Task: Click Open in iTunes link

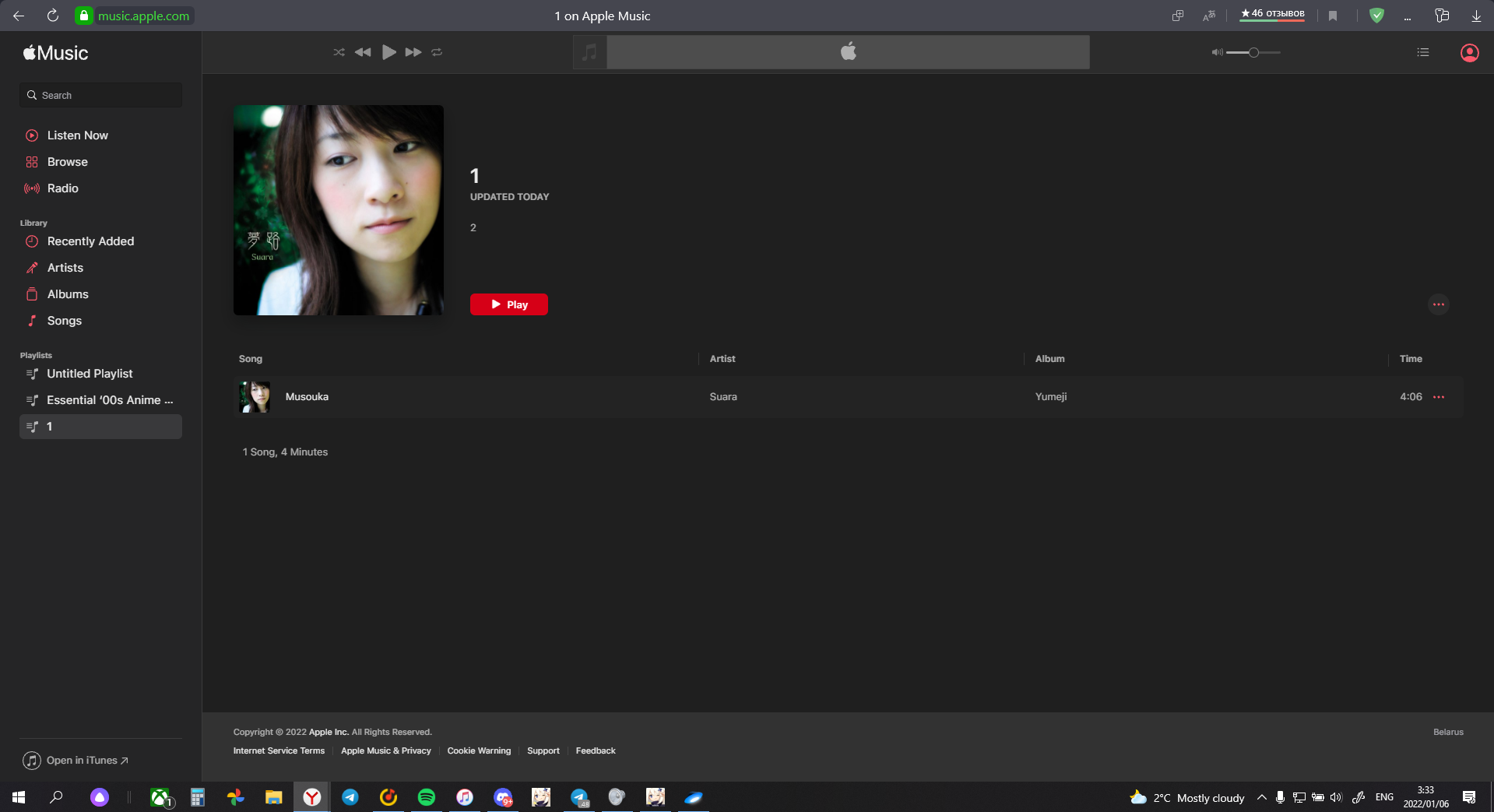Action: point(86,761)
